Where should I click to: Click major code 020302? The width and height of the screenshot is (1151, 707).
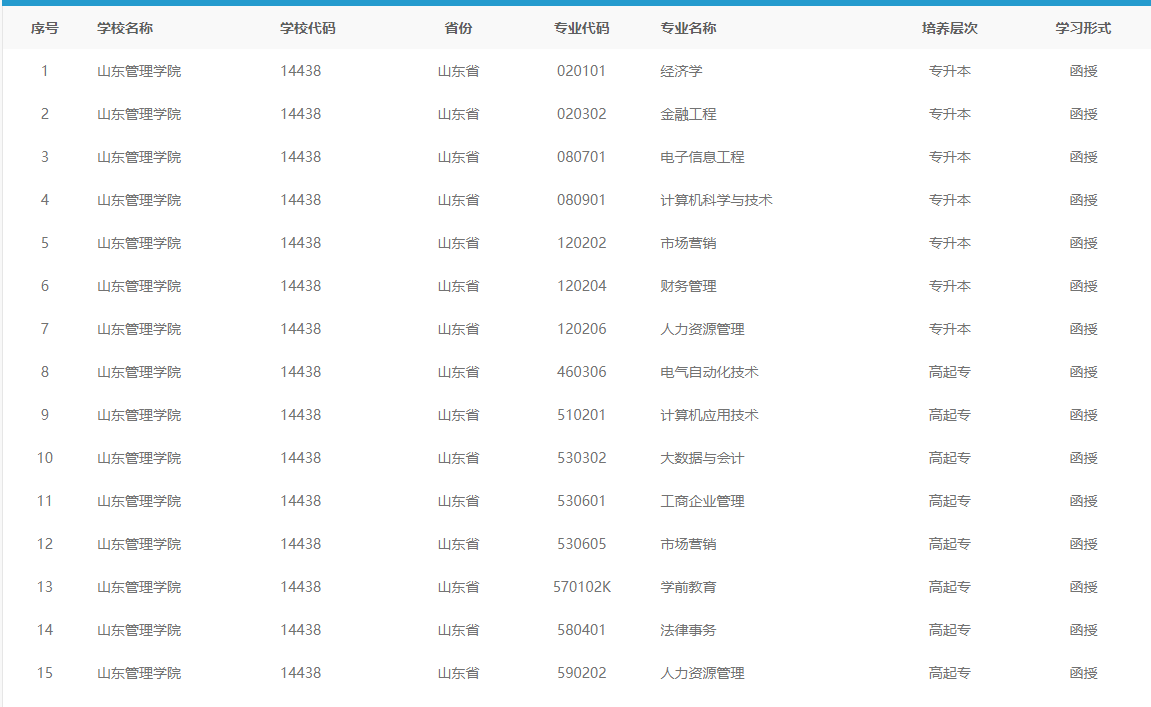tap(581, 115)
